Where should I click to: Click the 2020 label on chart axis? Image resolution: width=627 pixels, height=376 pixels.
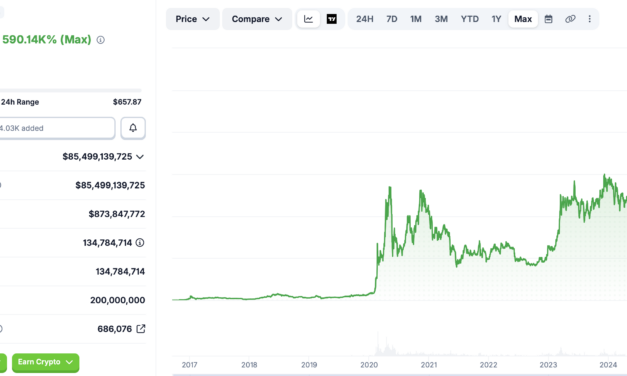[x=369, y=365]
